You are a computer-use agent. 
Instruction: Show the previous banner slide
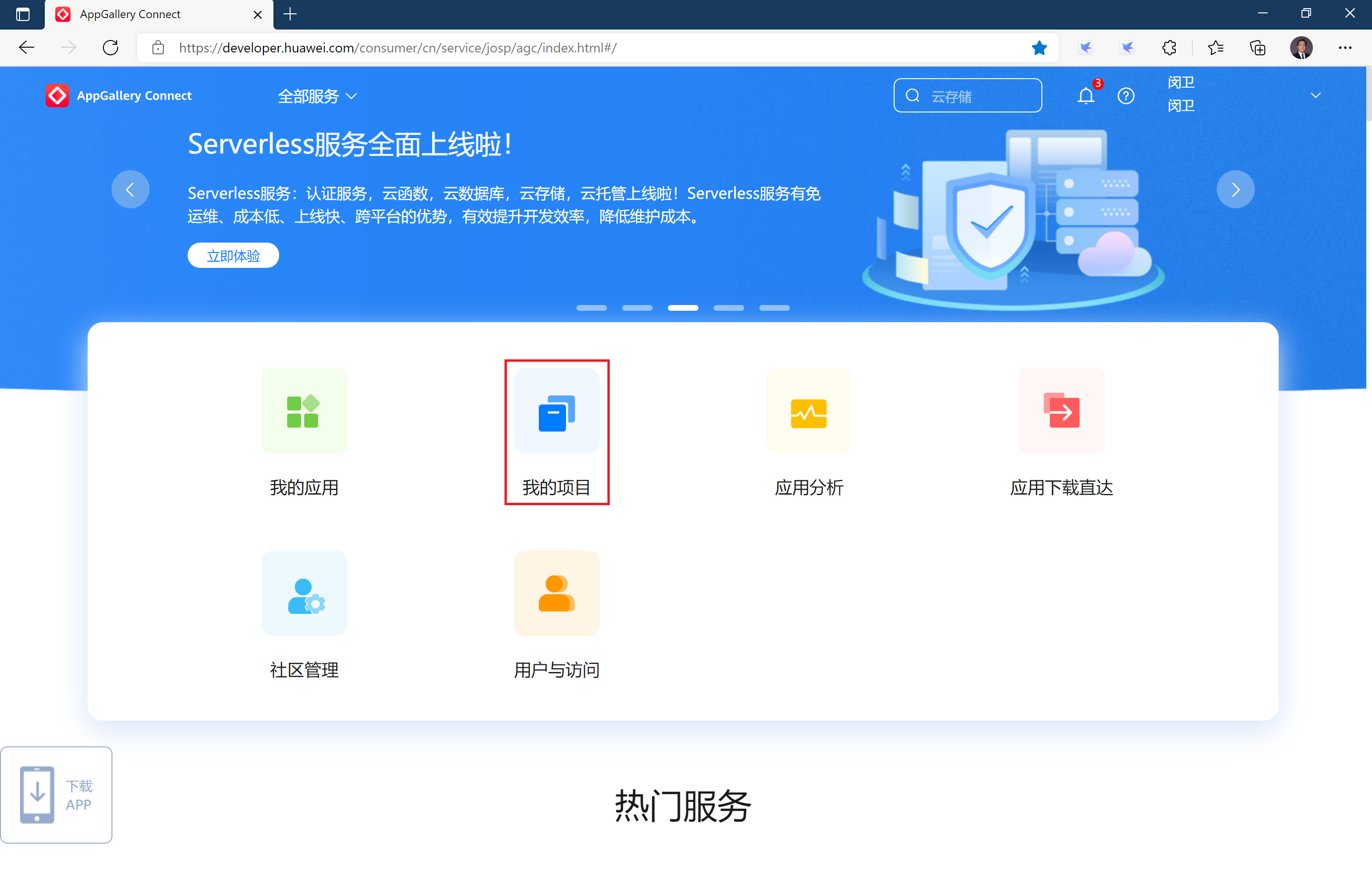click(131, 189)
